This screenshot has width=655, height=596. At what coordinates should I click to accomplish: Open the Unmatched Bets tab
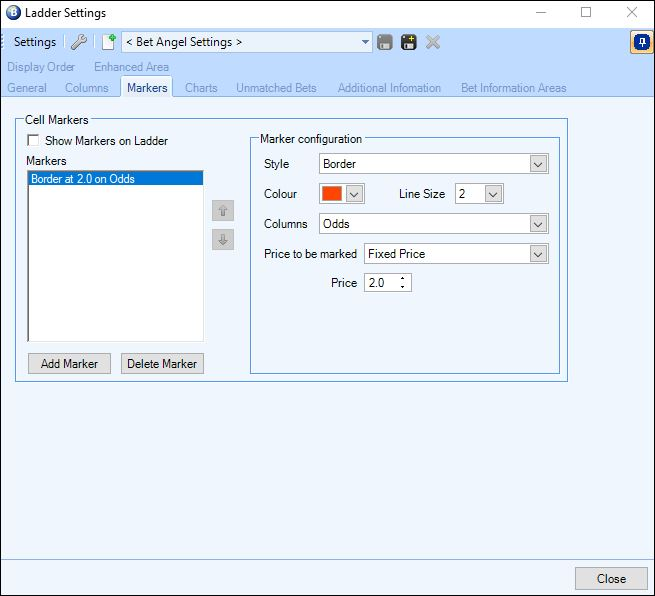276,88
